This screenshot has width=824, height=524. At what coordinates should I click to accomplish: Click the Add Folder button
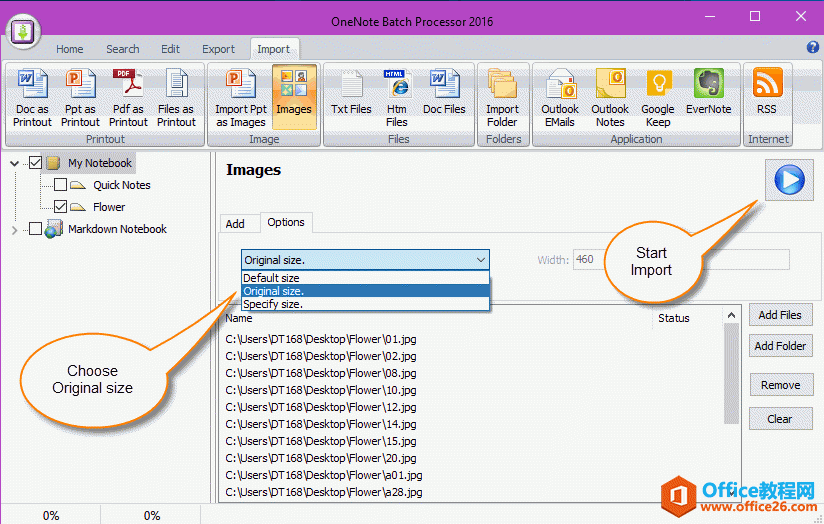coord(781,346)
